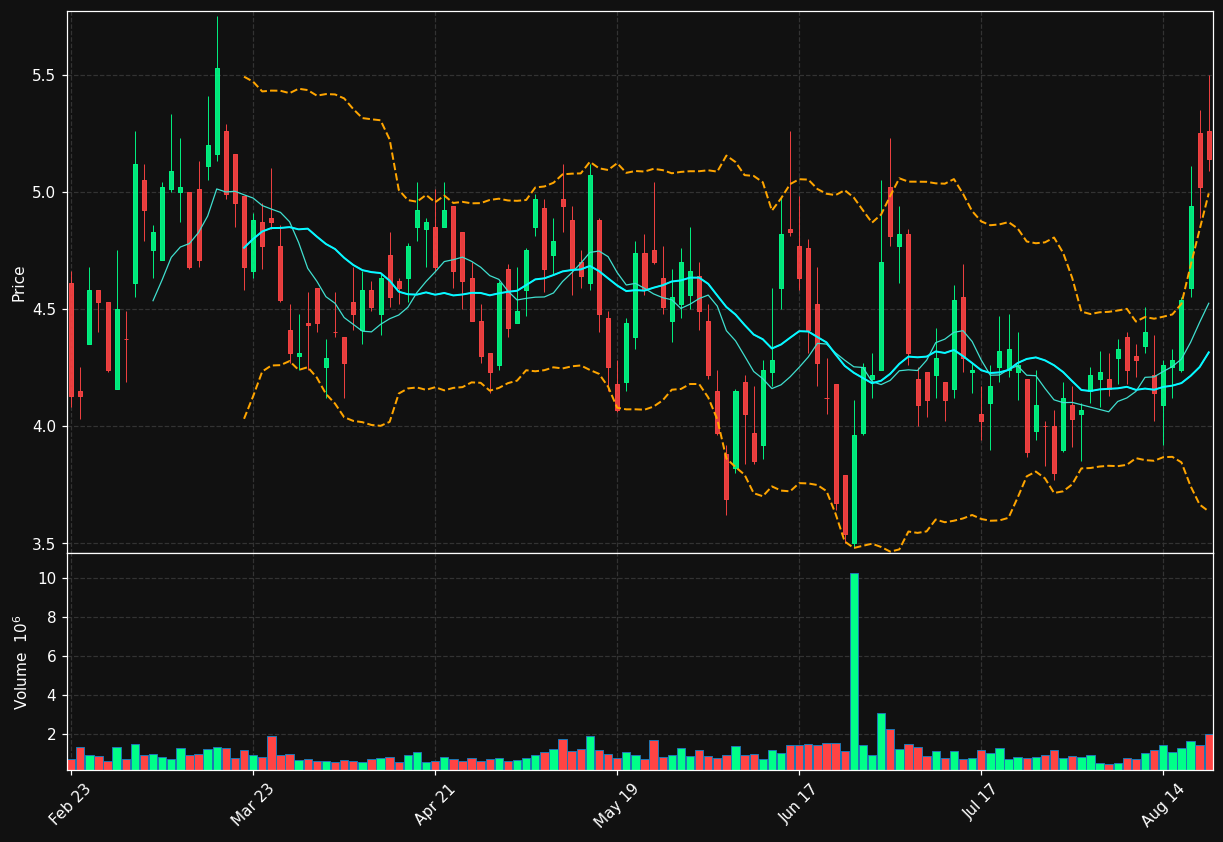Click the tallest green candle peaking above 5.5
Image resolution: width=1223 pixels, height=842 pixels.
tap(217, 111)
